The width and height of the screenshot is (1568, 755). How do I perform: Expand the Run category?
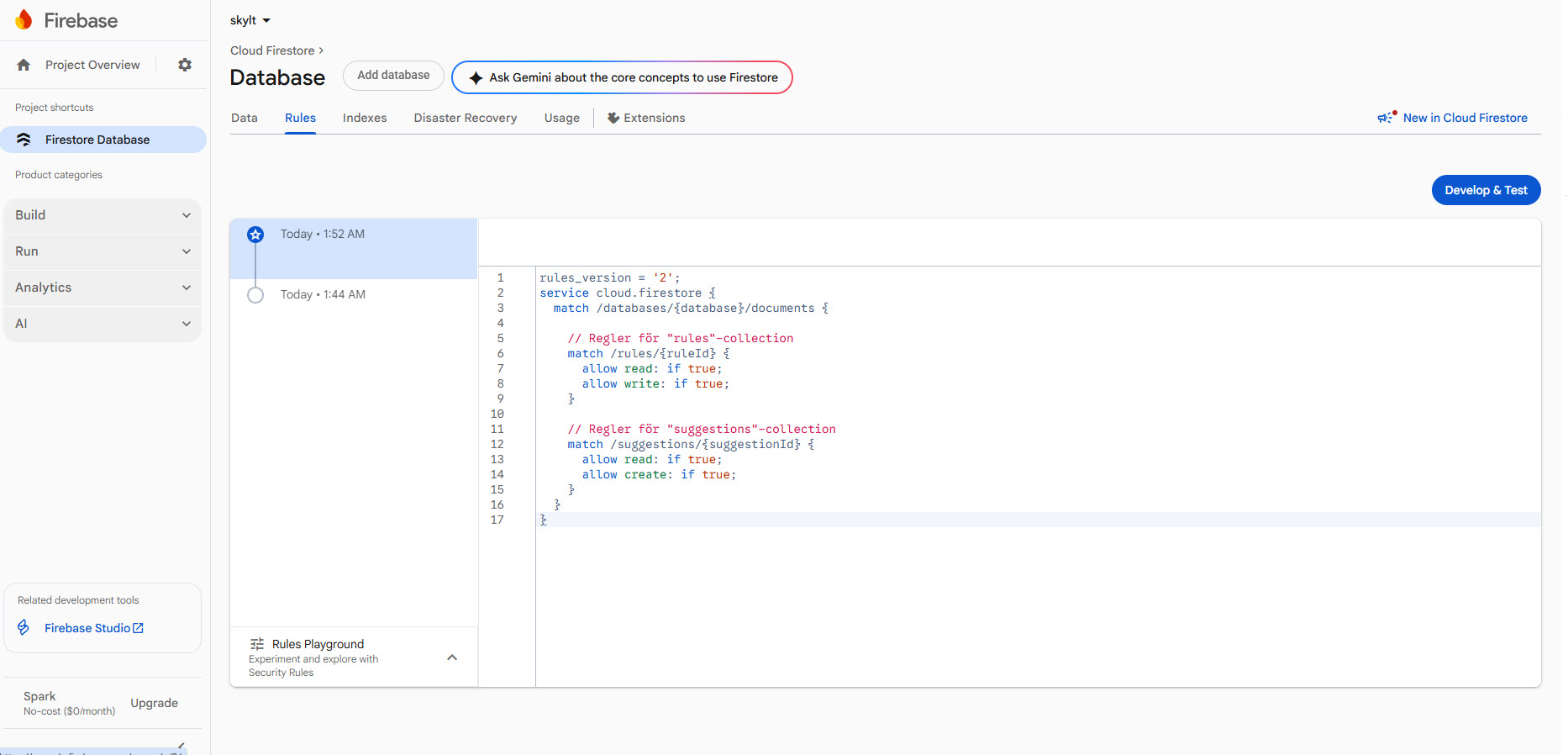click(103, 251)
